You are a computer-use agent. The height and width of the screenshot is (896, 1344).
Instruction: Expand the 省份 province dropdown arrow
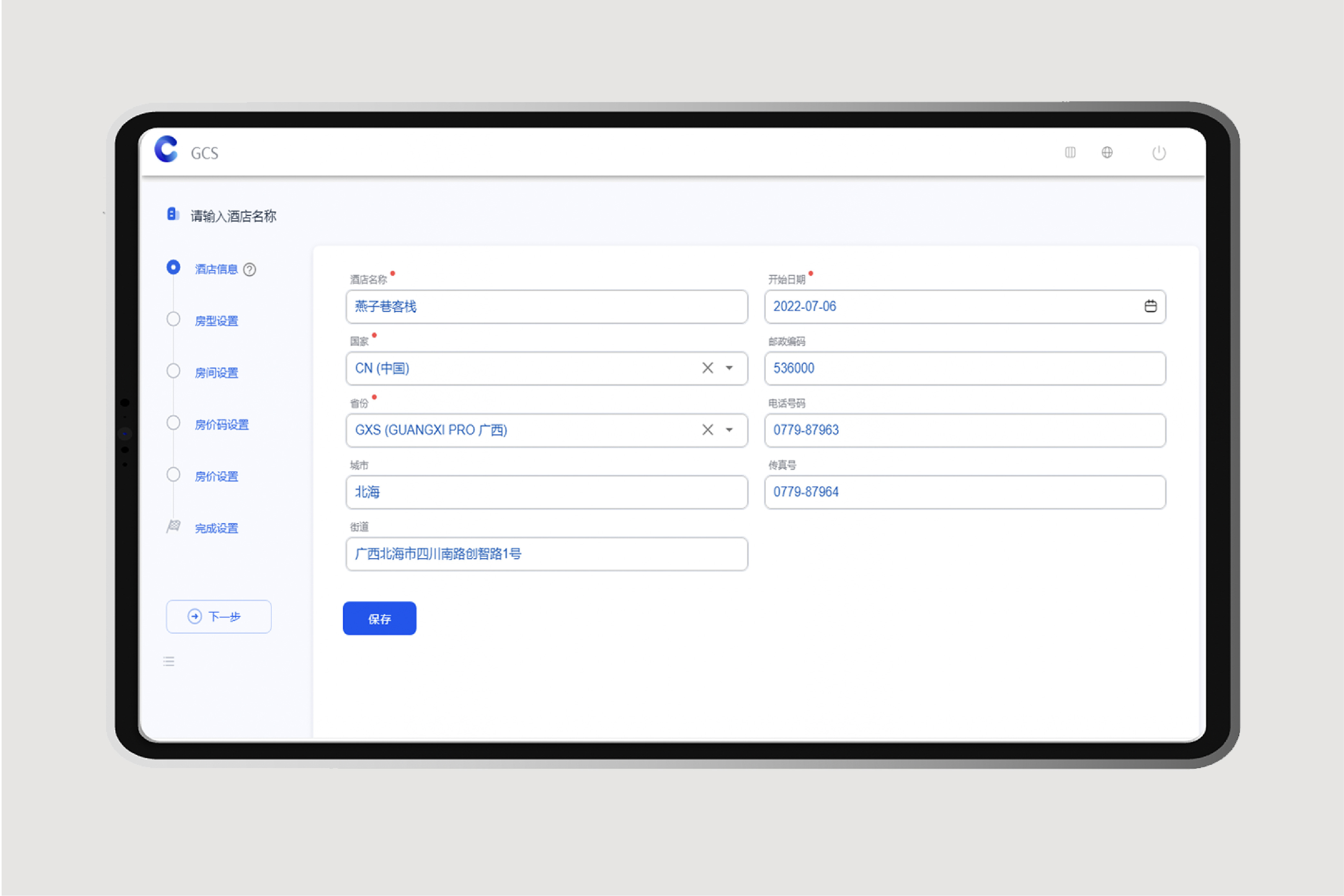pyautogui.click(x=729, y=430)
